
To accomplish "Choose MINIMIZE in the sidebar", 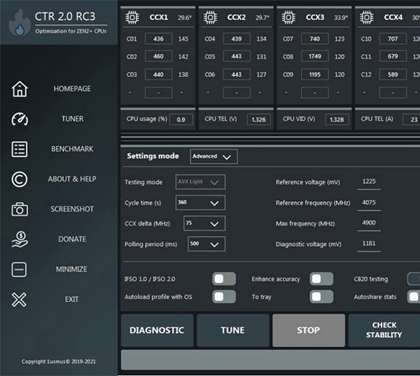I will point(71,269).
